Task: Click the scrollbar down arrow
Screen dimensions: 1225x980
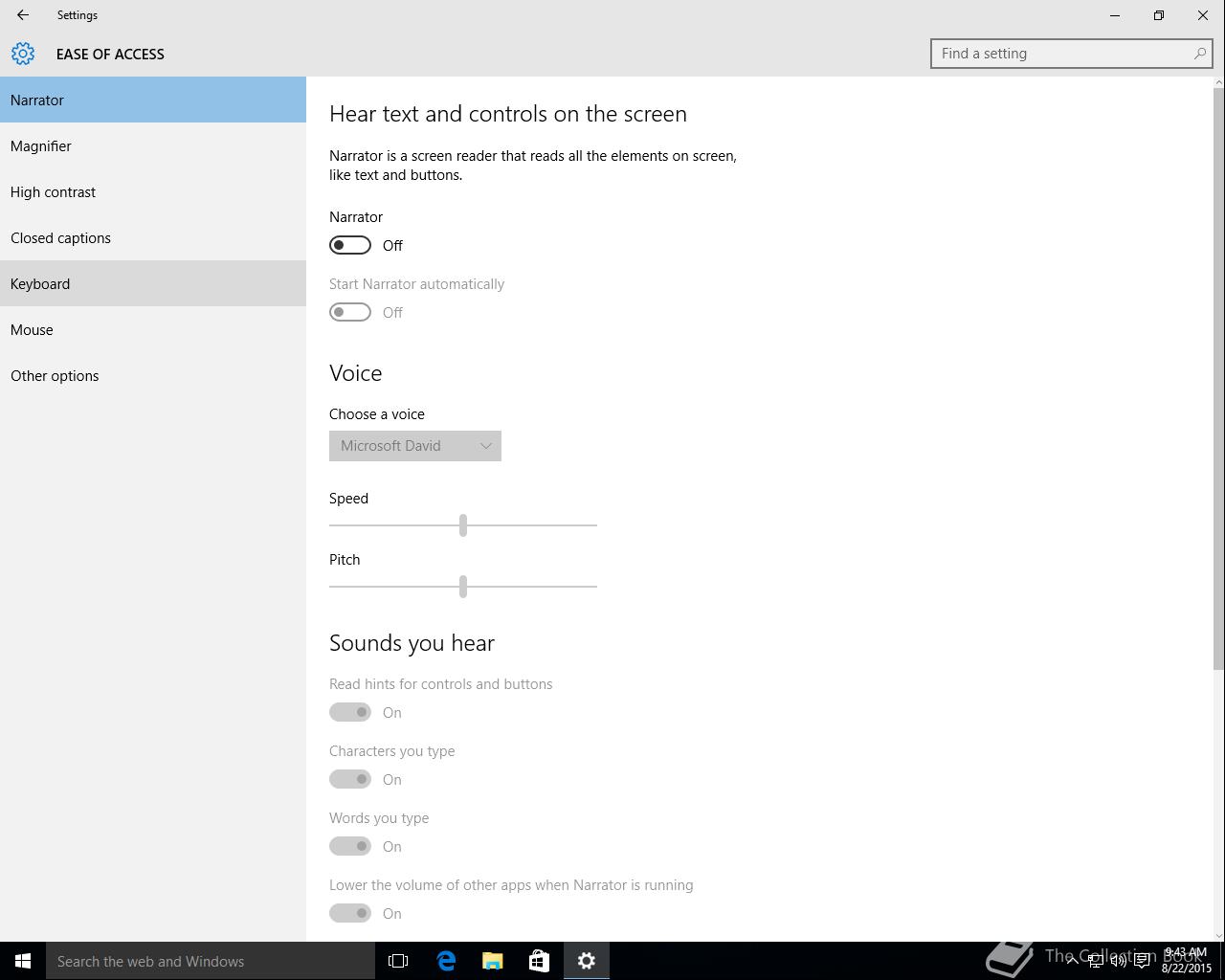Action: 1218,935
